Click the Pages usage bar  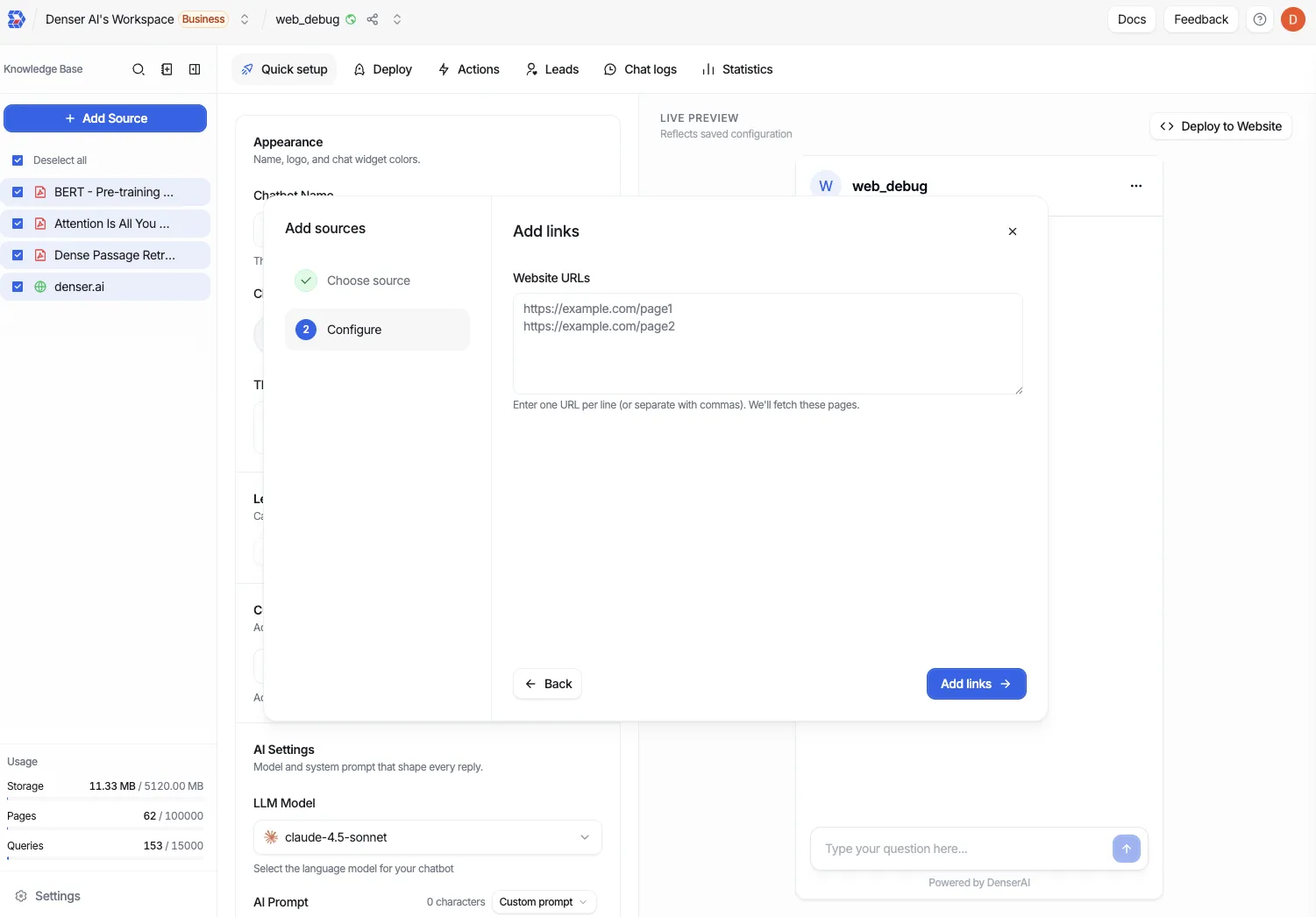click(x=105, y=828)
